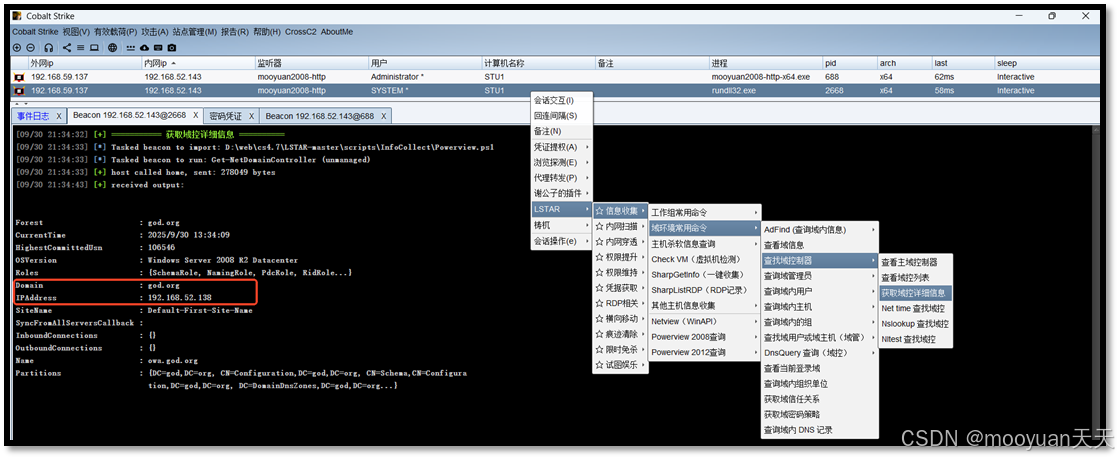Viewport: 1119px width, 459px height.
Task: Expand the ☆ 权限提升 submenu
Action: click(620, 257)
